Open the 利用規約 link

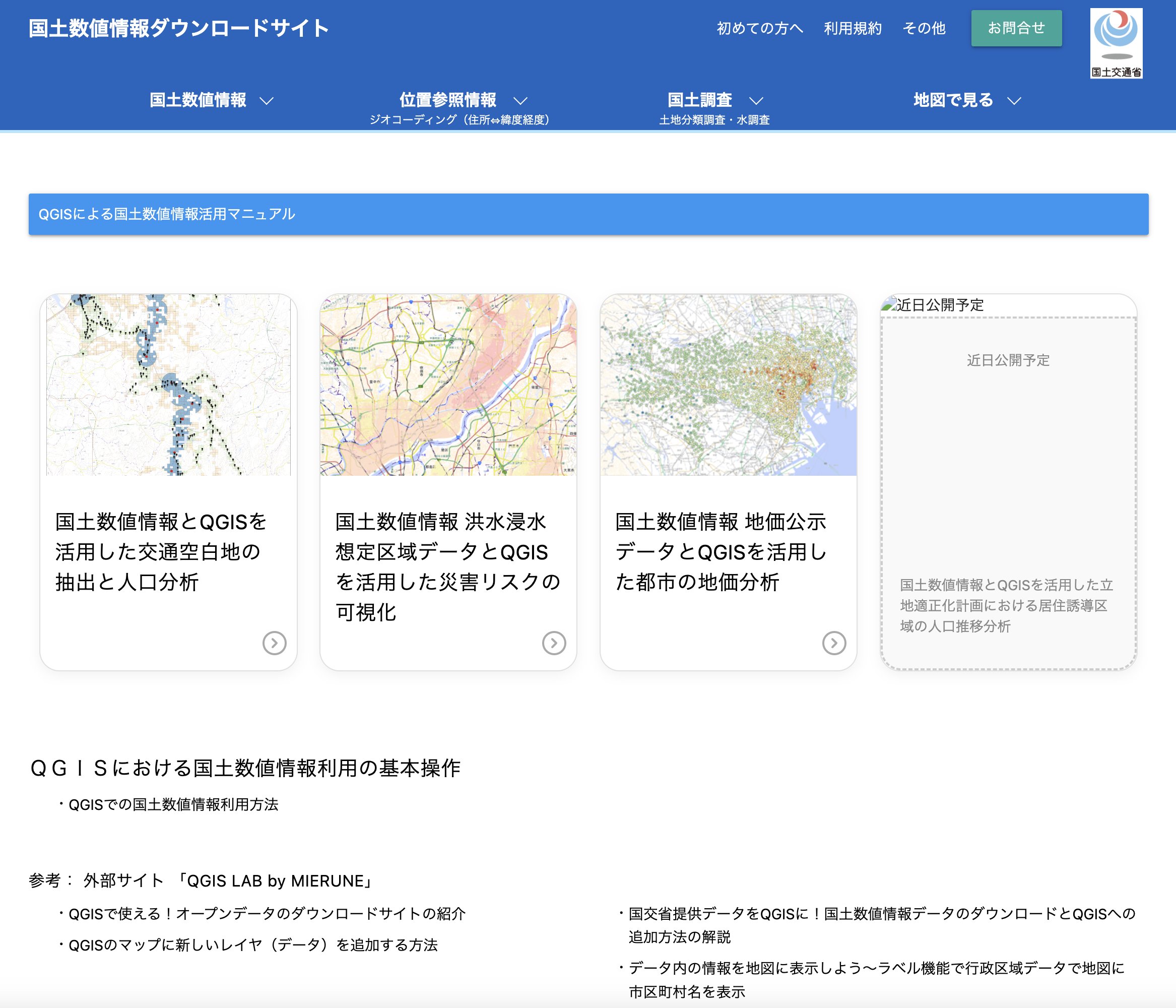click(852, 28)
